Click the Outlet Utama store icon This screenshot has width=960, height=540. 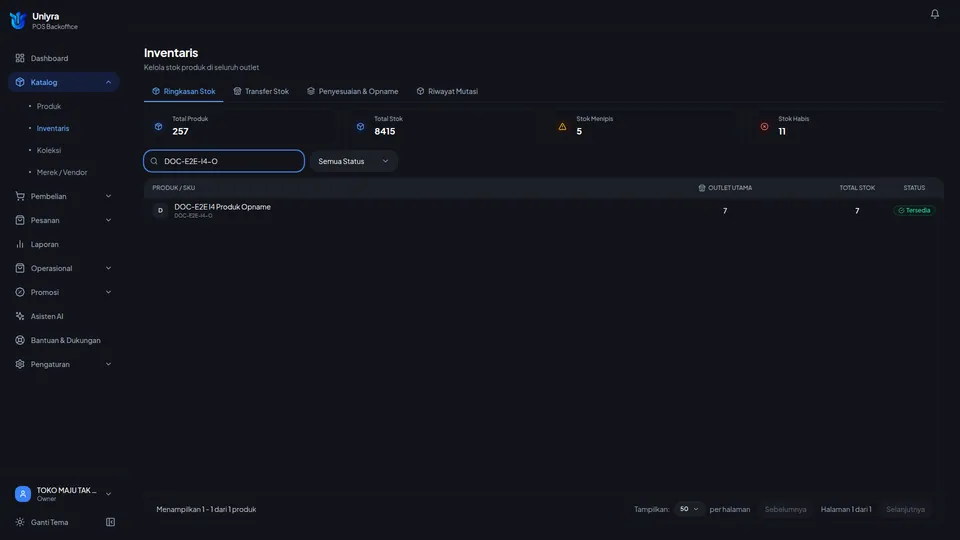coord(702,188)
